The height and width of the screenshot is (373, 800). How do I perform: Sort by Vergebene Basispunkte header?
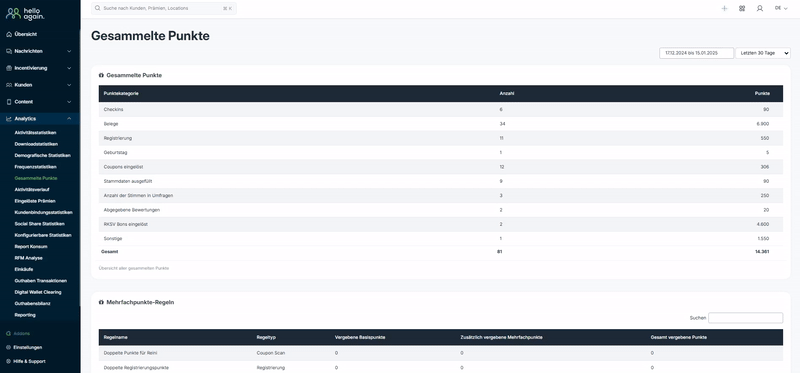tap(360, 337)
